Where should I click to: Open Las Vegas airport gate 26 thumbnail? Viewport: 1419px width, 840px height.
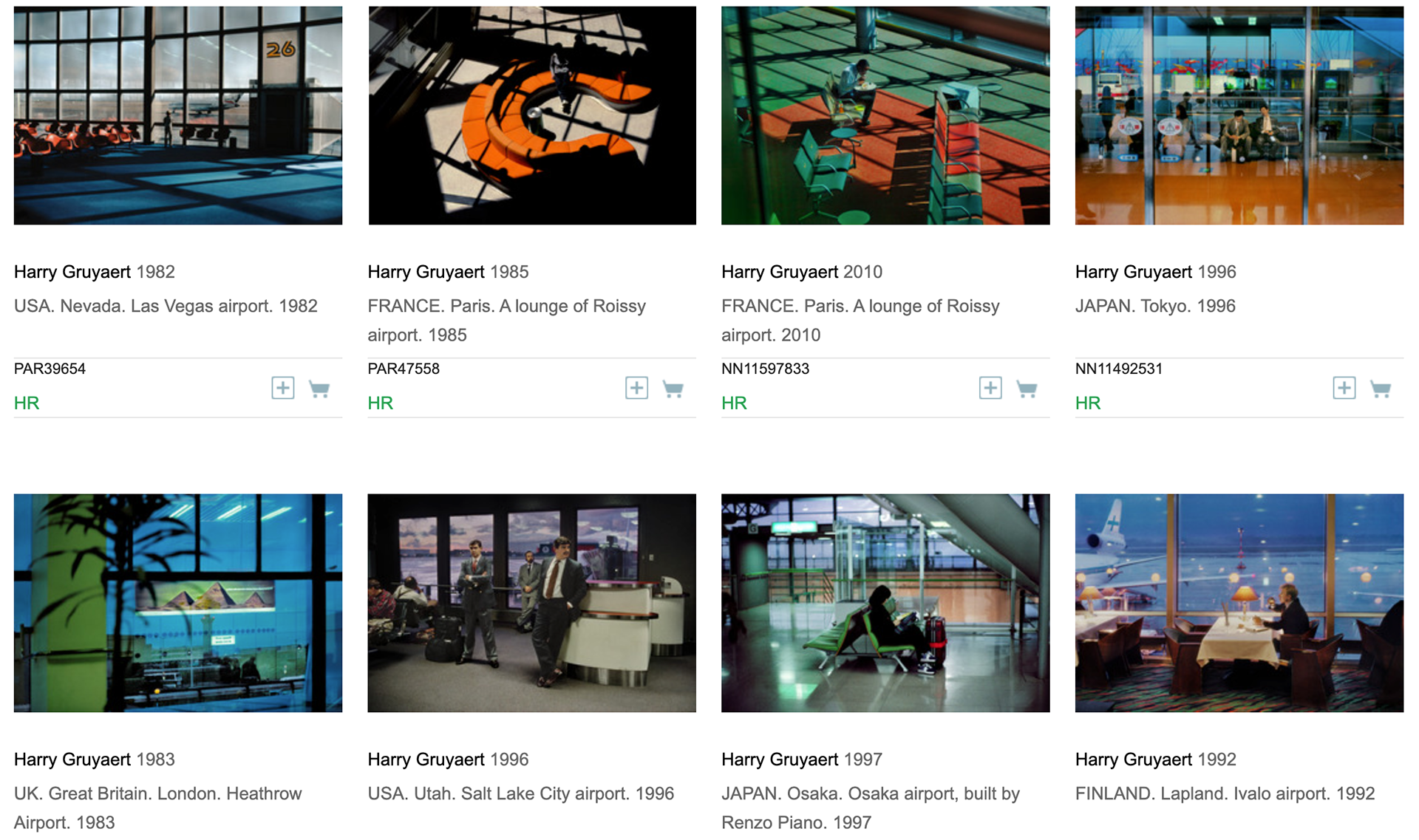coord(178,115)
